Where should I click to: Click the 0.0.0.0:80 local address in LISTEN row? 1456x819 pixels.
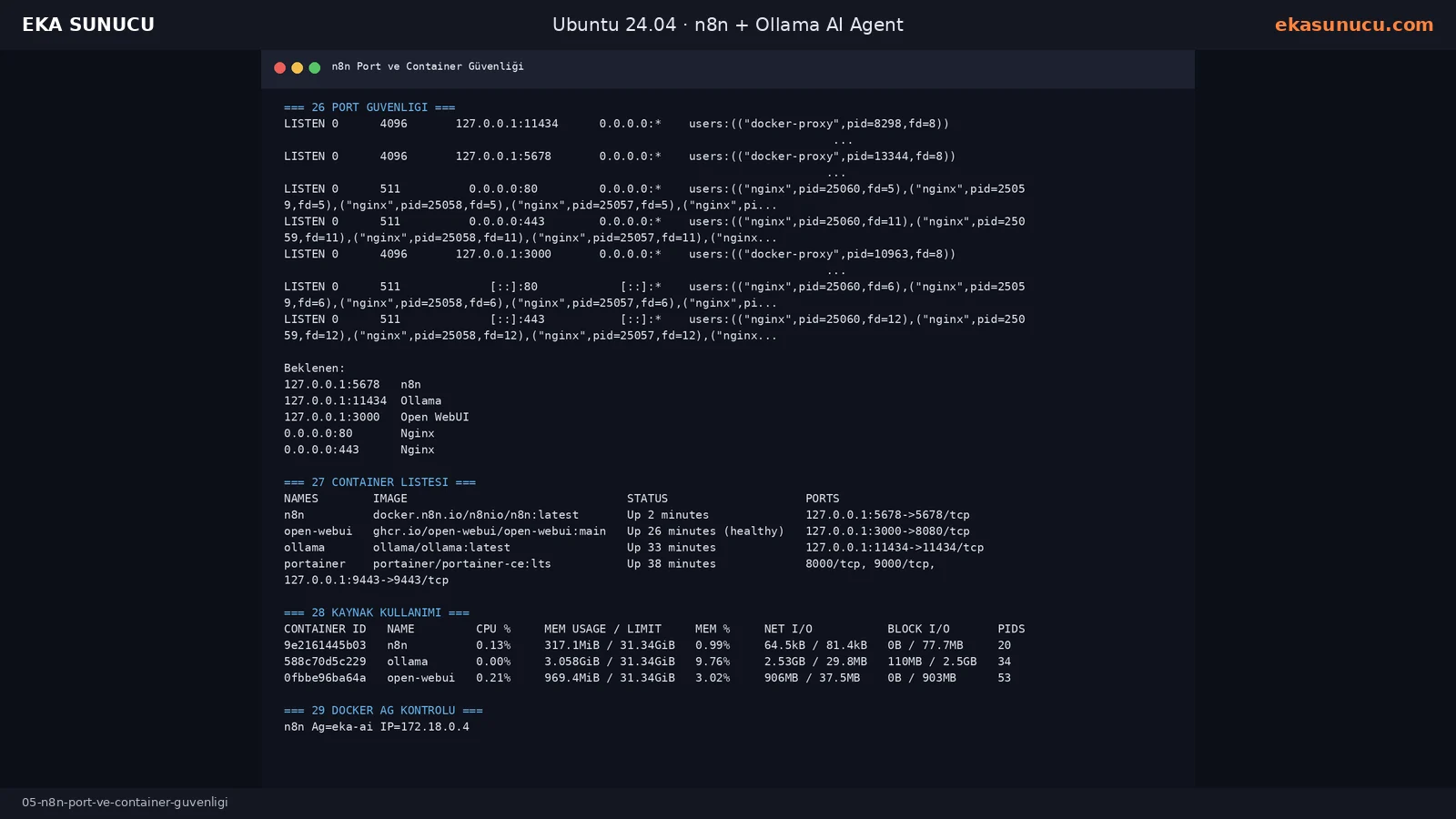click(x=503, y=189)
